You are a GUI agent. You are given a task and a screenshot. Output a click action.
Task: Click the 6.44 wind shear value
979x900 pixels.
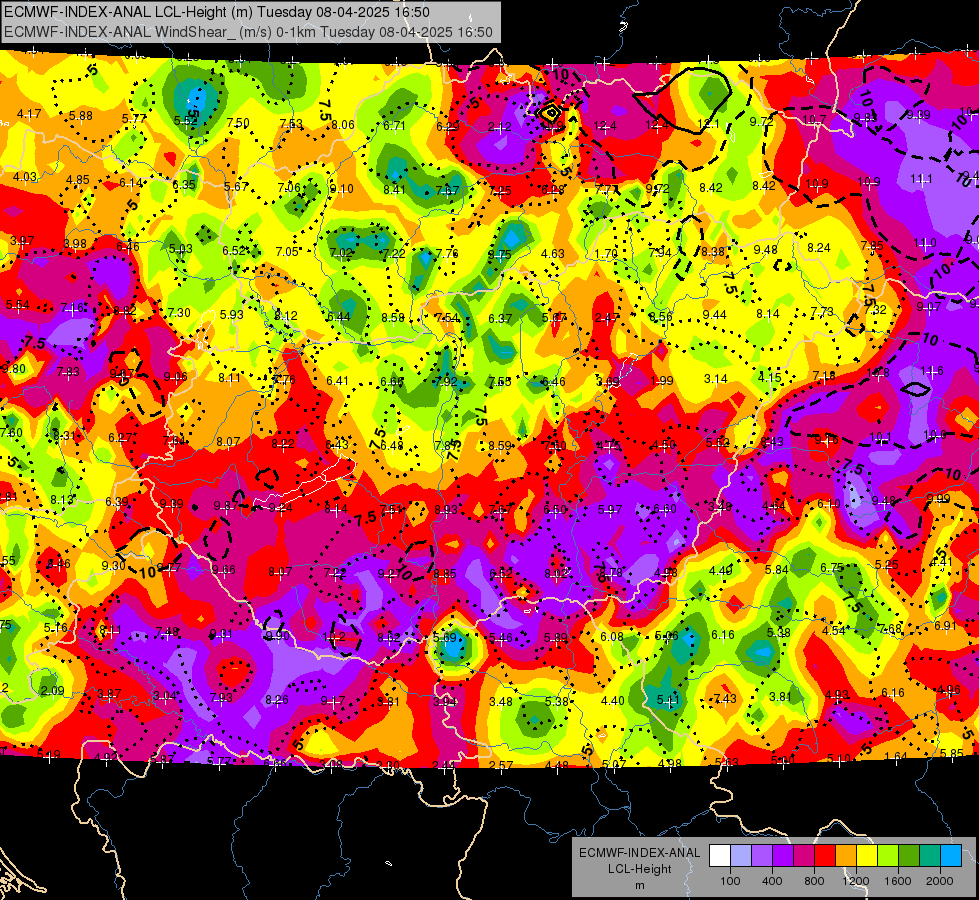tap(338, 317)
